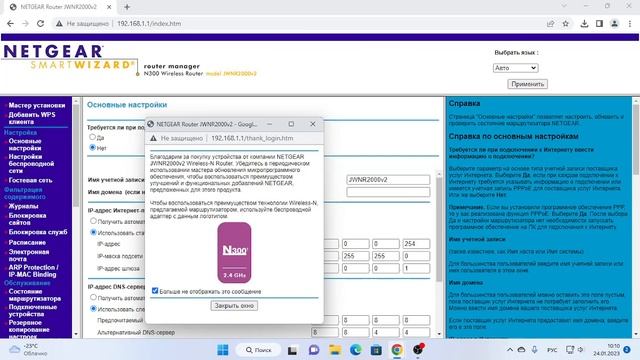This screenshot has width=640, height=360.
Task: Open the notification center badge
Action: coord(627,349)
